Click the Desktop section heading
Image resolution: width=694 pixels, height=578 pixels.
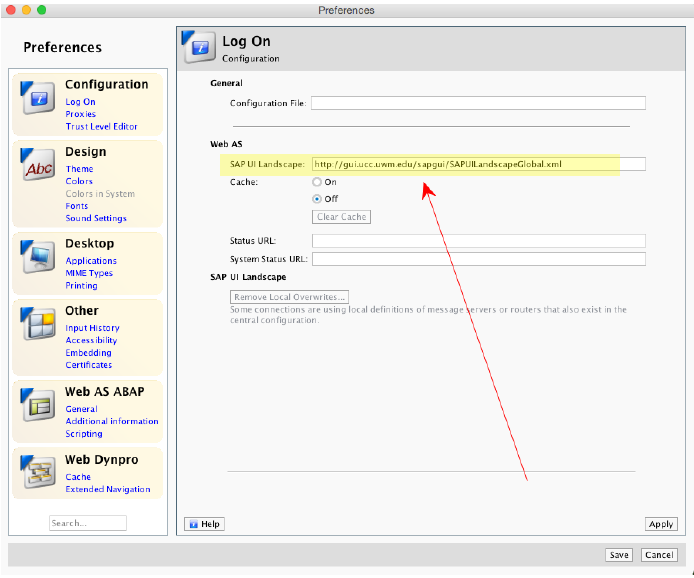coord(89,243)
